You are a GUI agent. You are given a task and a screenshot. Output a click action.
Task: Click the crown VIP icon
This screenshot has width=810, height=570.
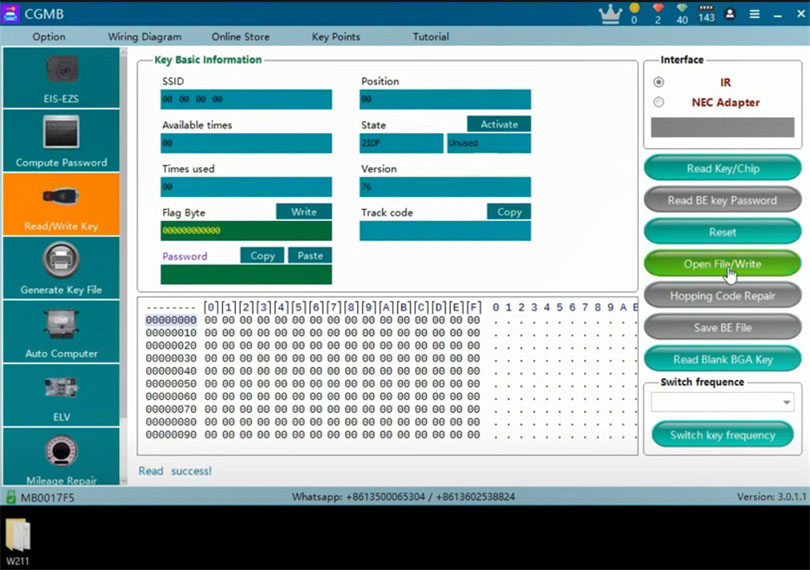click(x=610, y=14)
